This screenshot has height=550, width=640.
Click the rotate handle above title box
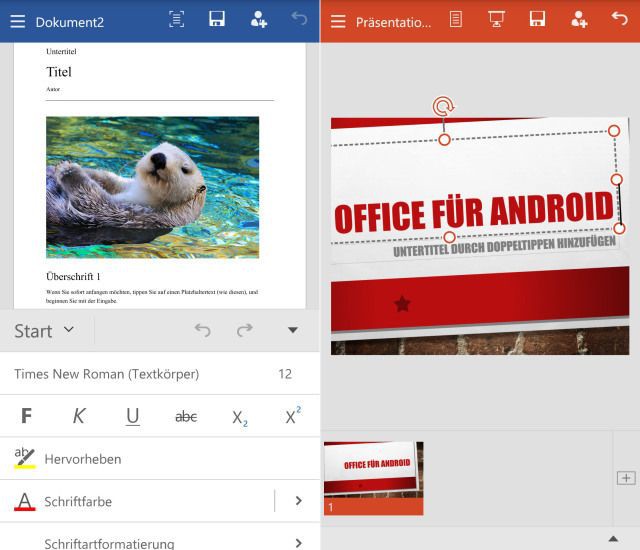pyautogui.click(x=444, y=107)
